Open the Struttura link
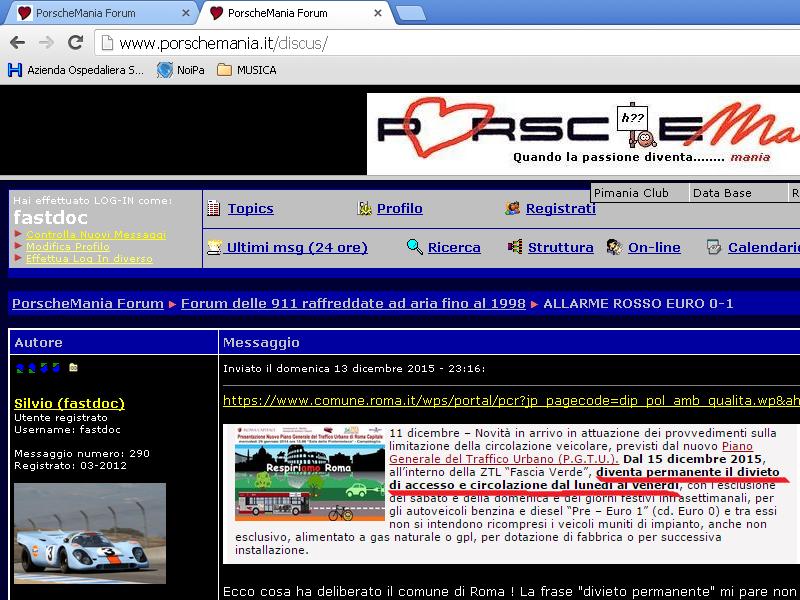The height and width of the screenshot is (600, 800). pyautogui.click(x=561, y=247)
